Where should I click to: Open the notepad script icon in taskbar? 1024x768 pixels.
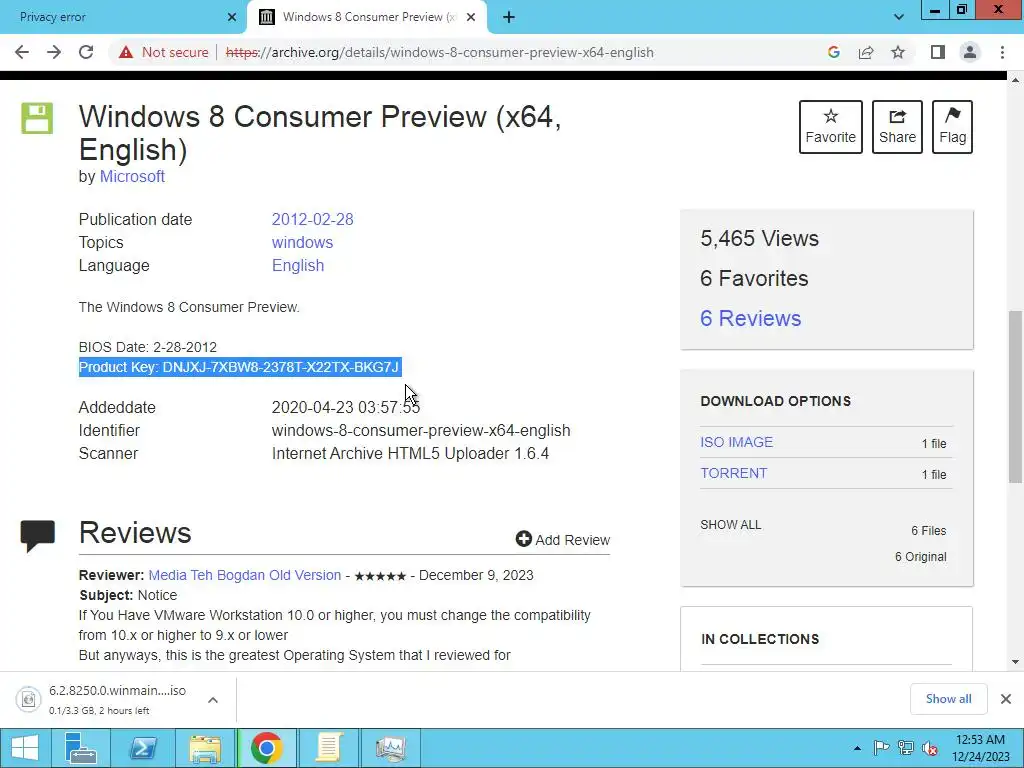click(x=328, y=748)
